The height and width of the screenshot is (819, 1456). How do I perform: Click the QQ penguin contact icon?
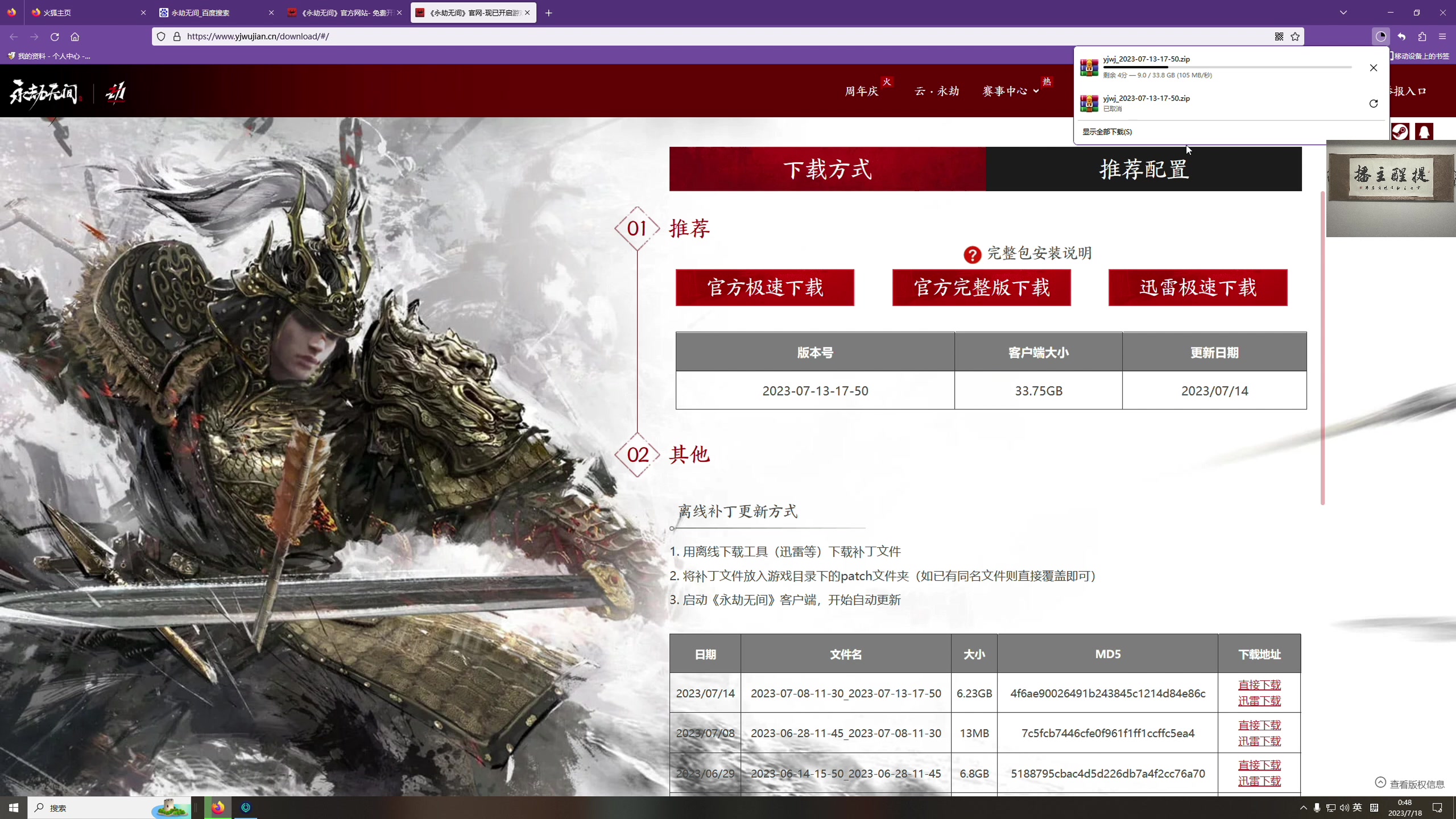(x=1424, y=131)
